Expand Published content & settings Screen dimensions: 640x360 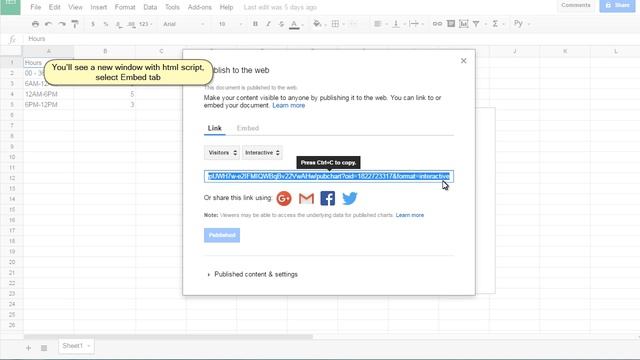click(253, 274)
